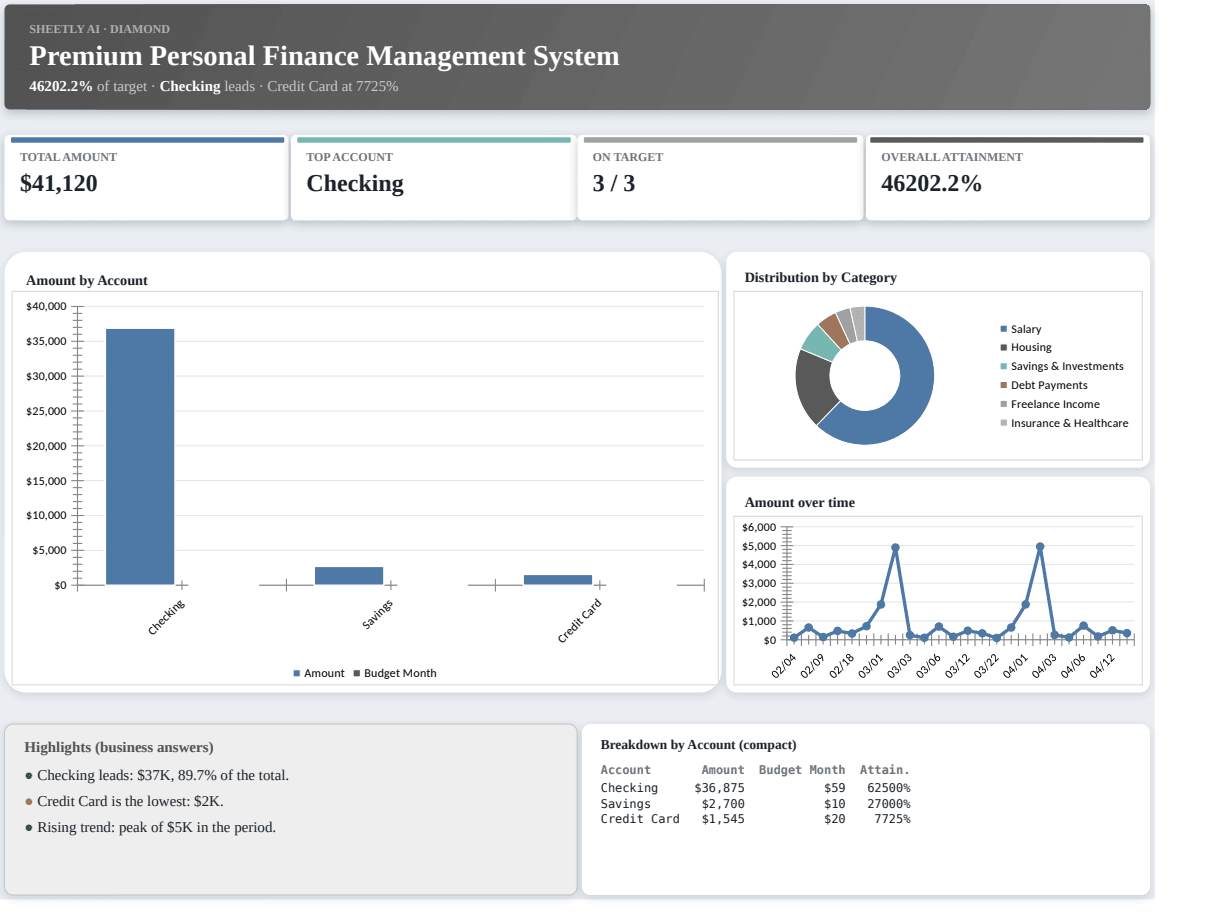Click the 62500% attainment value

pyautogui.click(x=889, y=788)
